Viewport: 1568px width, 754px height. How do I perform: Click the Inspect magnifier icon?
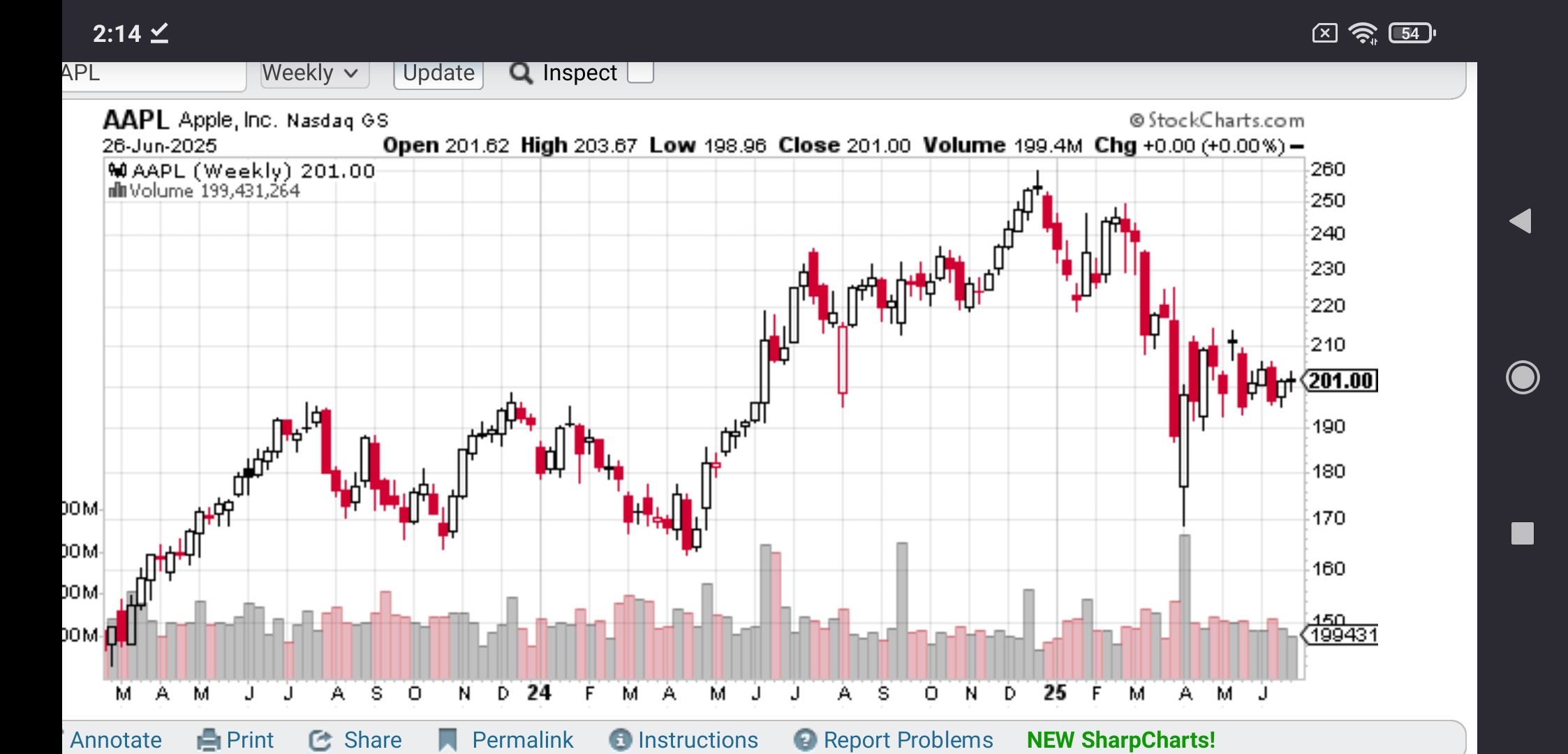click(521, 73)
